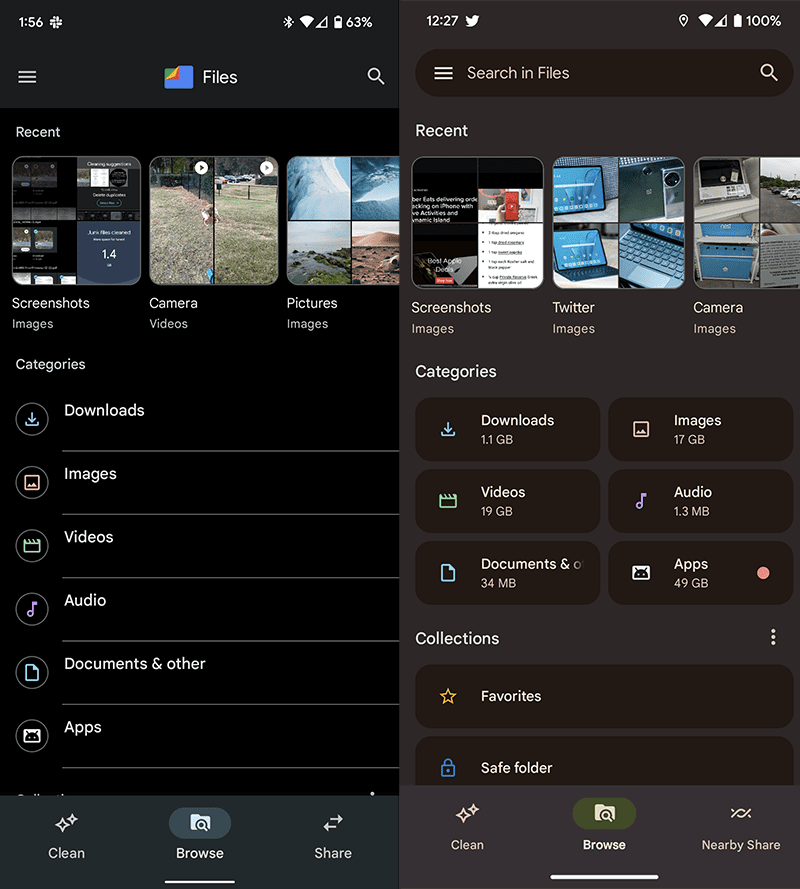The image size is (800, 889).
Task: Switch to the Clean tab beside Nearby Share
Action: 467,825
